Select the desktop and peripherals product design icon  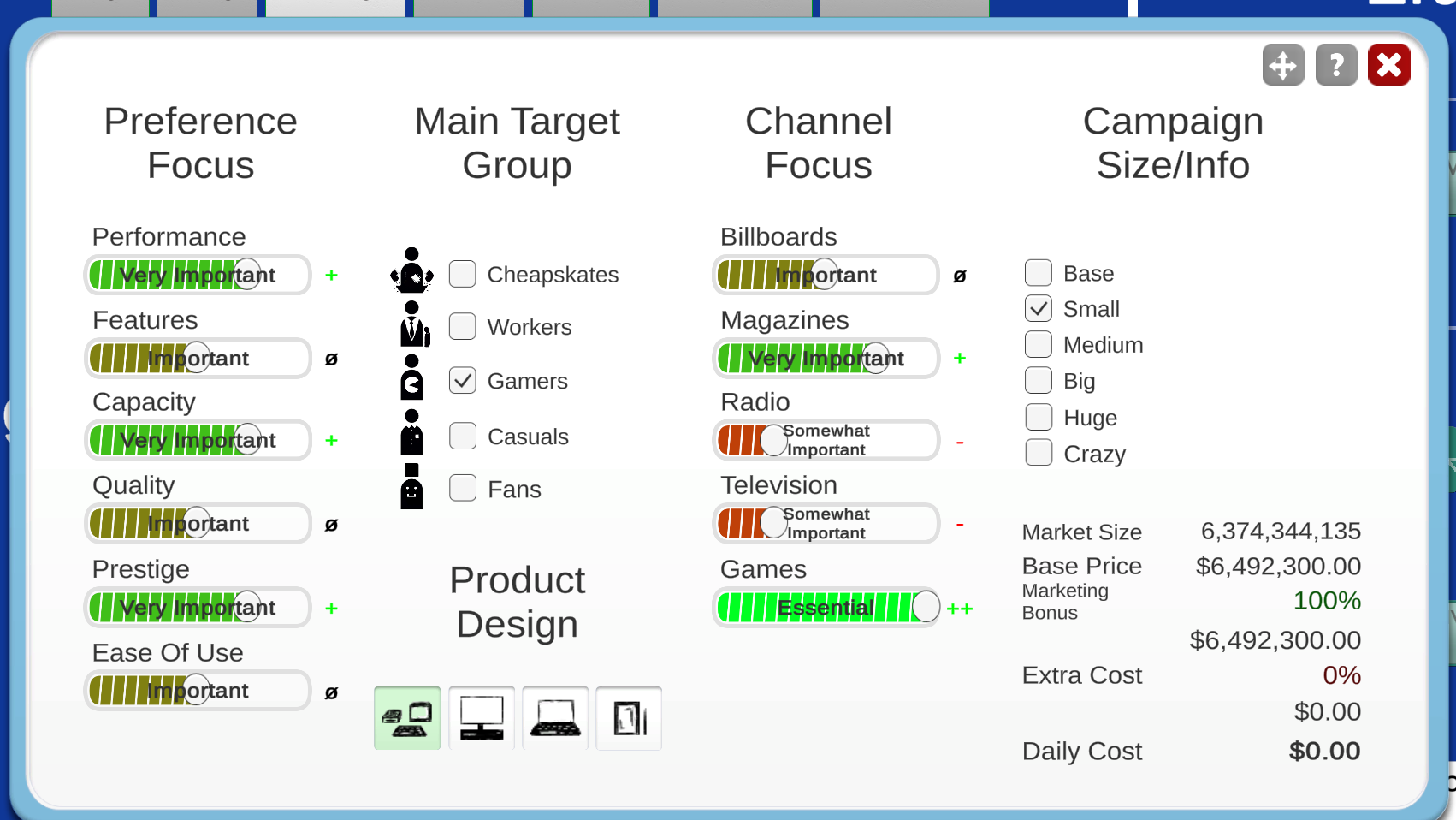[407, 718]
